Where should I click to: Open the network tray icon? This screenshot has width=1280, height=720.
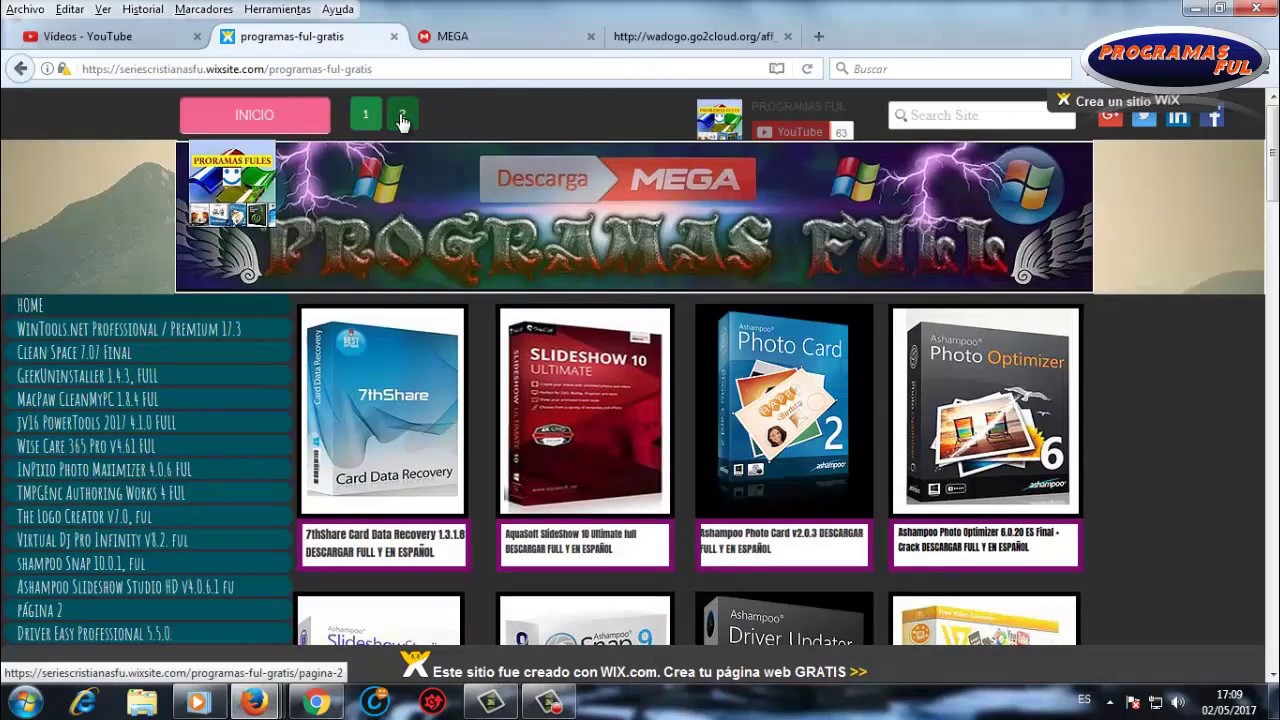1155,702
